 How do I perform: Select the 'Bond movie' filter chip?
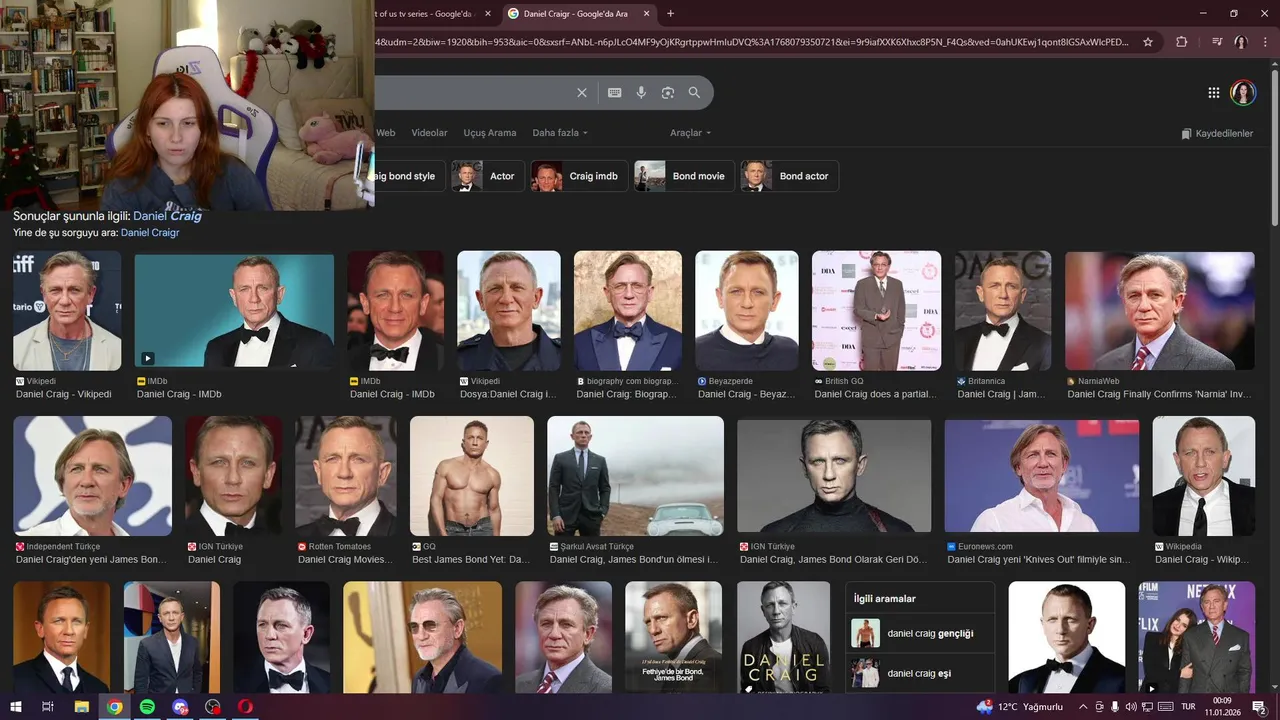(x=684, y=176)
